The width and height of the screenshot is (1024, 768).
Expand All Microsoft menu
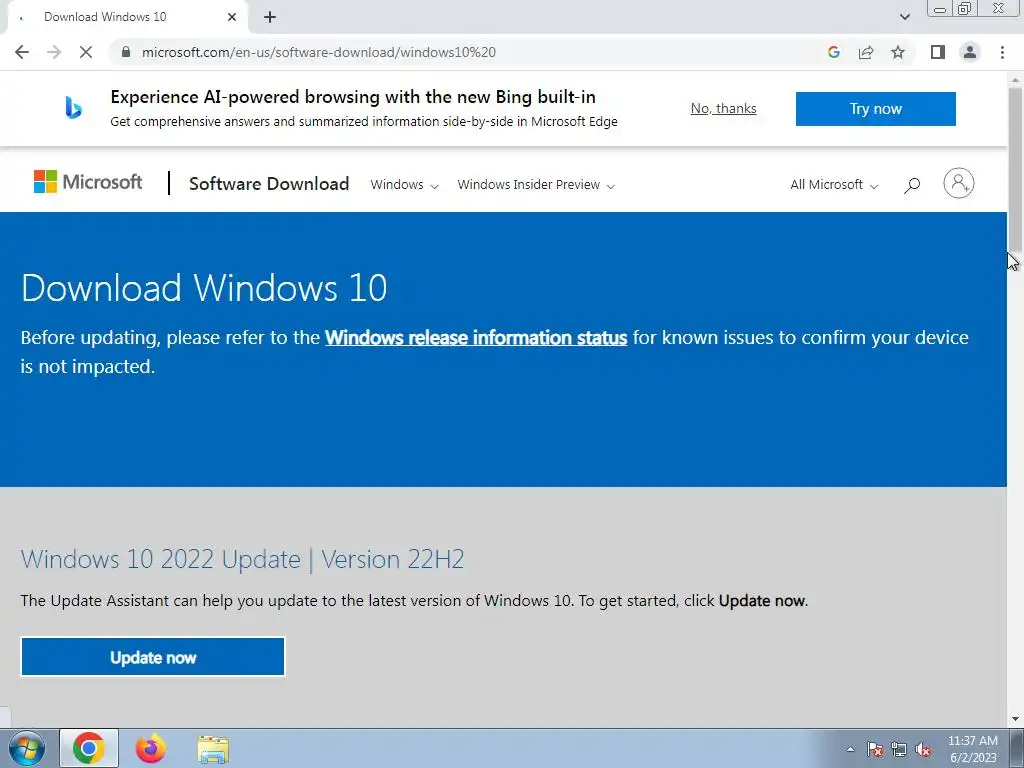point(834,185)
